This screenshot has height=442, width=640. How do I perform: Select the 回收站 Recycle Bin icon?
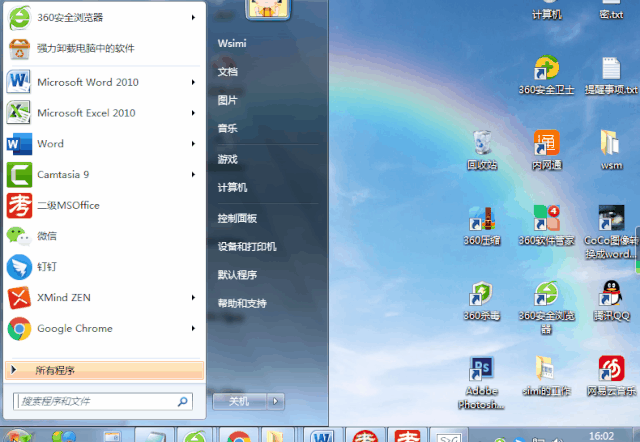pos(482,150)
